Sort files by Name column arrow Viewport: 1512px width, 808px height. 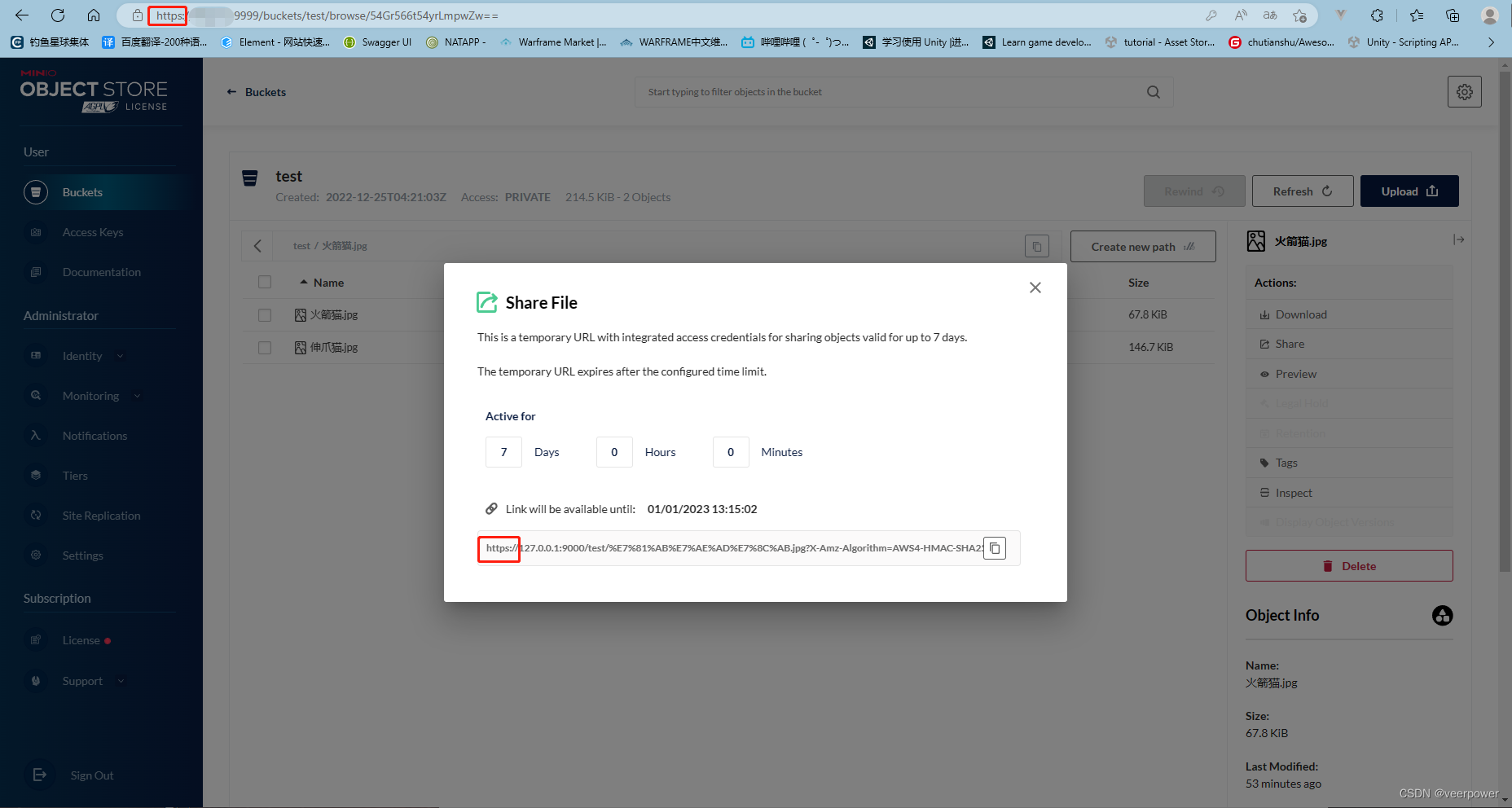pos(304,282)
